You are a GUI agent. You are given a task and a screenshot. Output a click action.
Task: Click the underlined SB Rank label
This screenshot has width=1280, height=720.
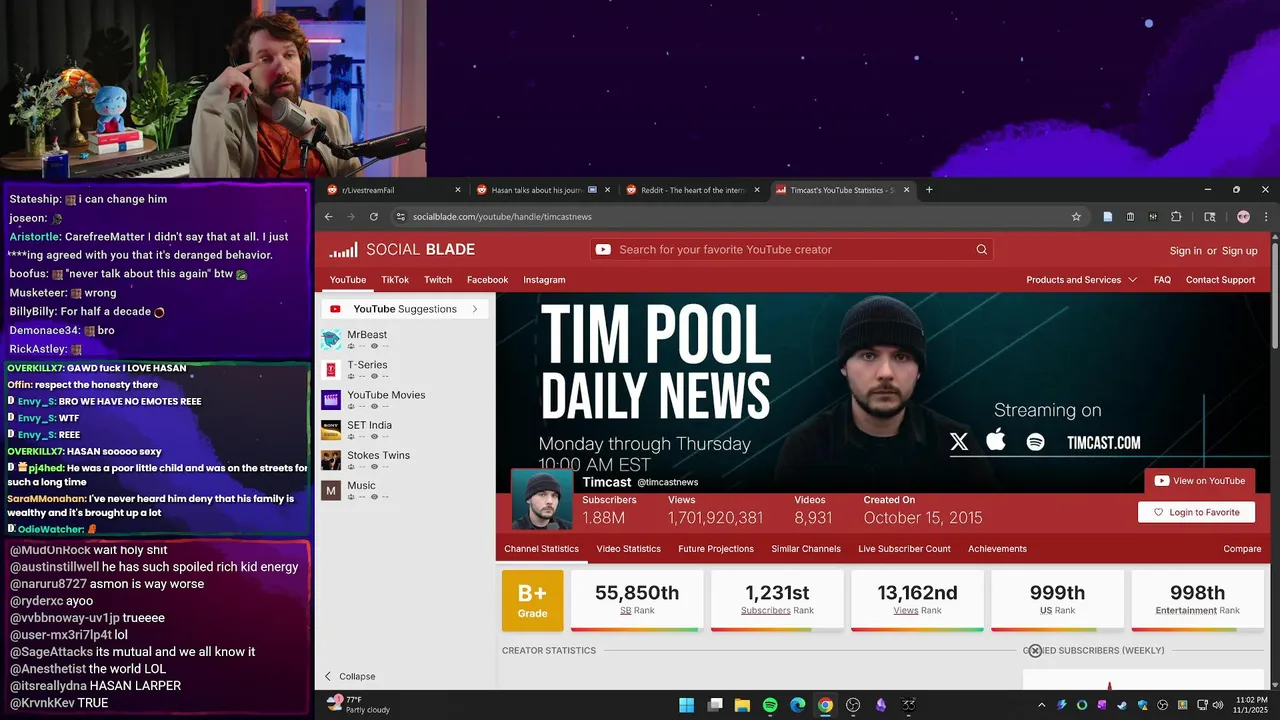(x=625, y=610)
